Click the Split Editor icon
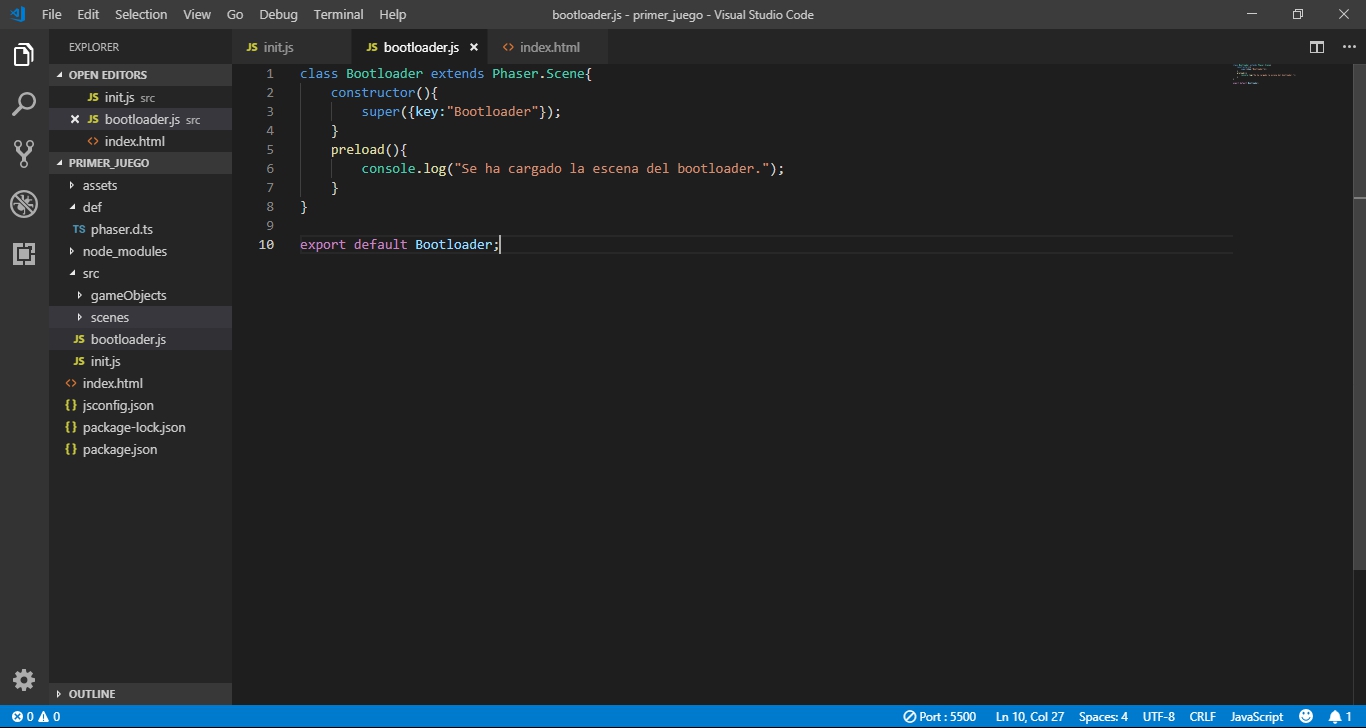Screen dimensions: 1366x728 (1317, 47)
